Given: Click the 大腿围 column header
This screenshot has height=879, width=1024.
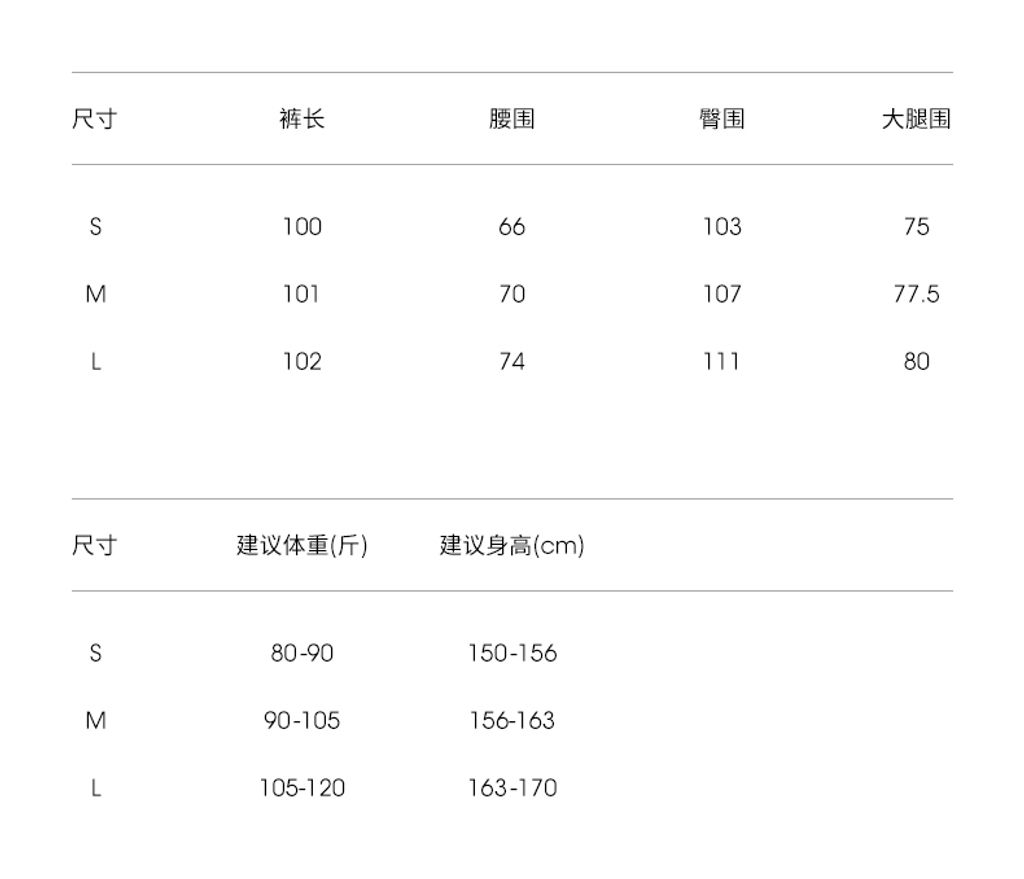Looking at the screenshot, I should (915, 120).
